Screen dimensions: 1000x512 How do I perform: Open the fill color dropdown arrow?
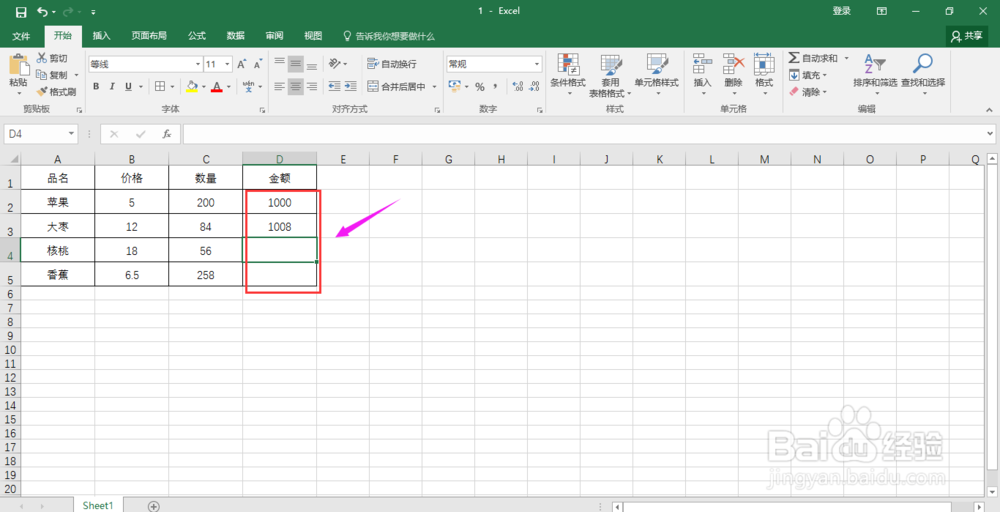pos(203,87)
